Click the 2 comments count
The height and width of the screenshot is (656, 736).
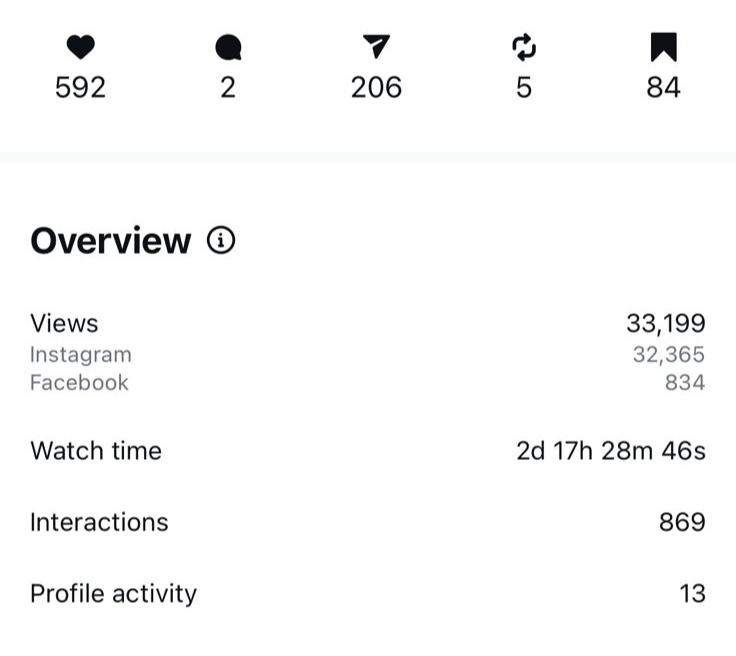[228, 88]
